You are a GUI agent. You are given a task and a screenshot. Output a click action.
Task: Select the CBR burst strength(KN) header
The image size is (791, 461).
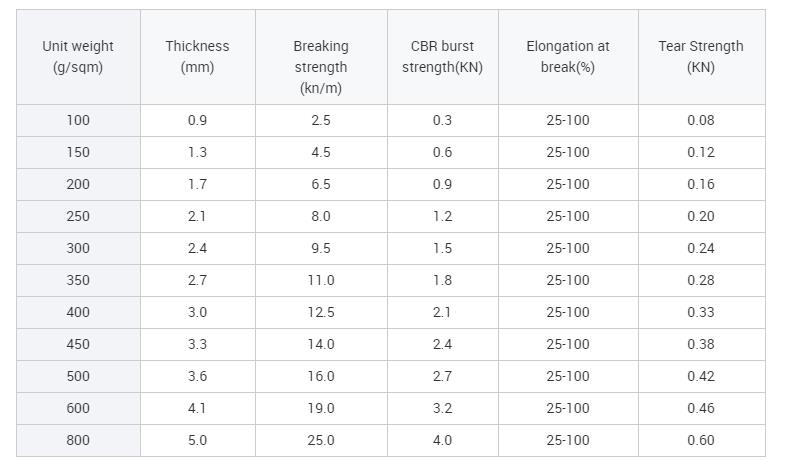[x=442, y=56]
